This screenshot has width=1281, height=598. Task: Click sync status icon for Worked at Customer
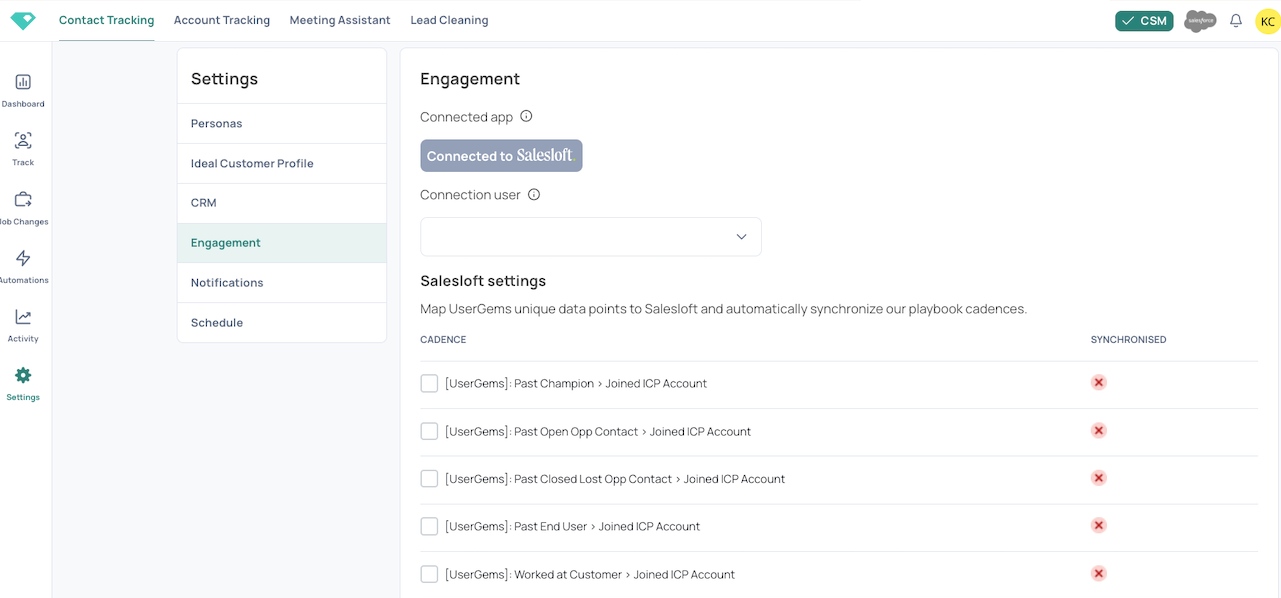pos(1098,573)
